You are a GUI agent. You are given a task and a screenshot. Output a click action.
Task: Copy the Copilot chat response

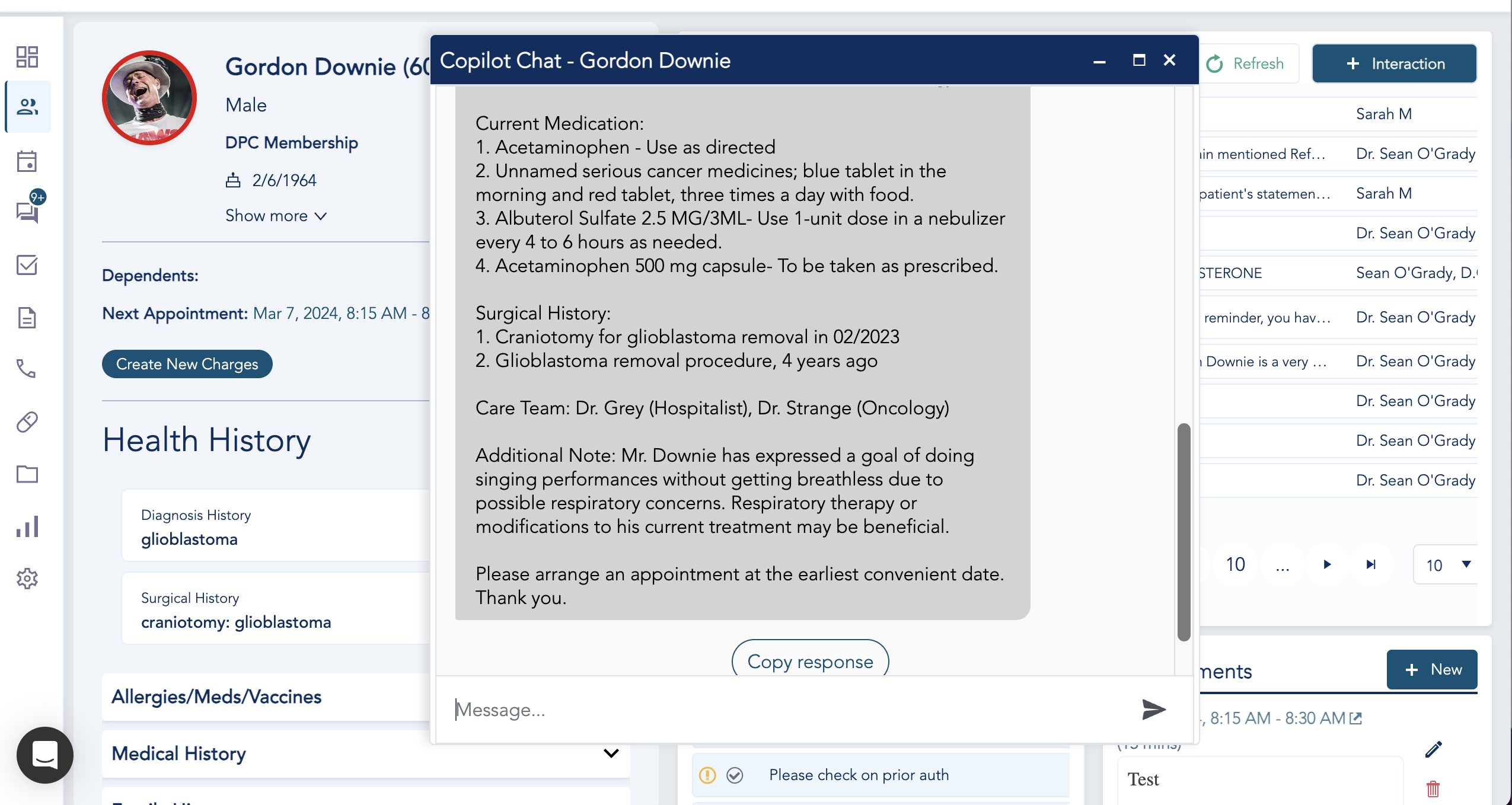click(x=810, y=661)
